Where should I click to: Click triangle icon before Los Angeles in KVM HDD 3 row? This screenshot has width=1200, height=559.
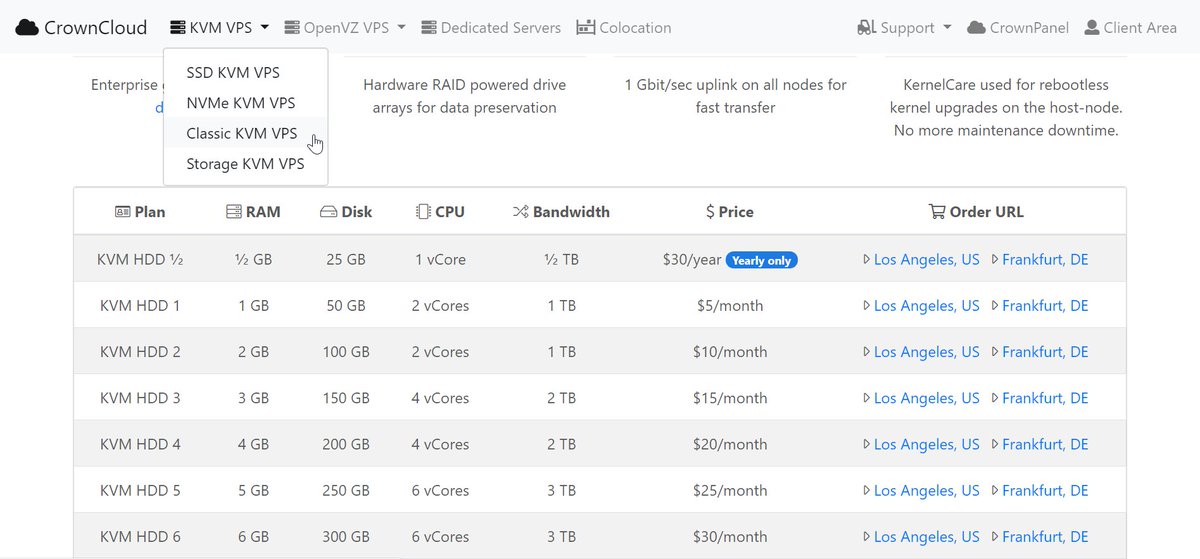tap(866, 398)
